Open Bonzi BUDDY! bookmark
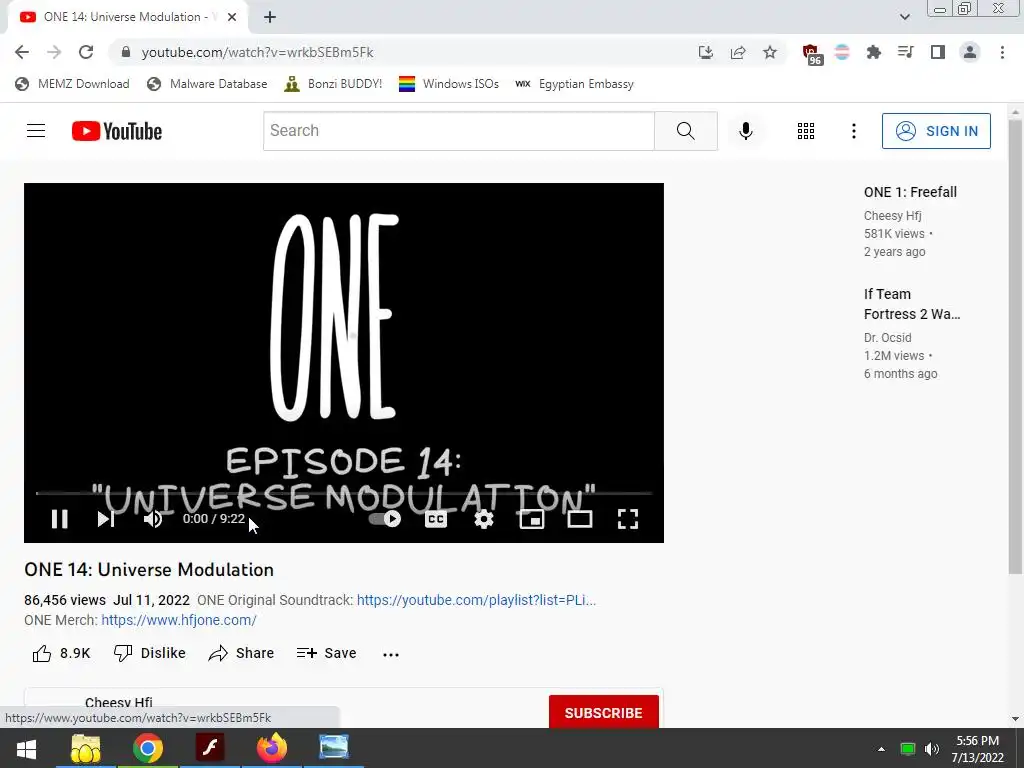Screen dimensions: 1024x768 (333, 84)
